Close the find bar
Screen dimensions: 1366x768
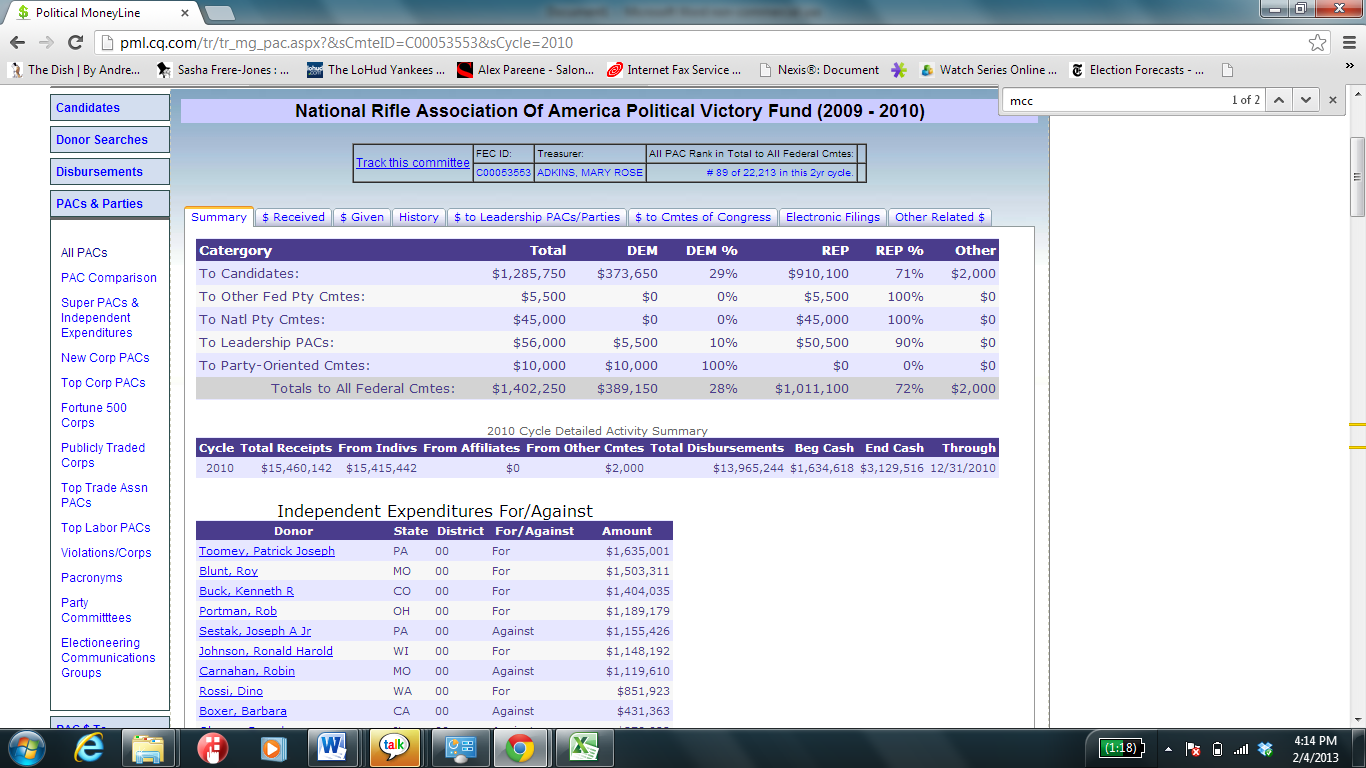point(1333,100)
